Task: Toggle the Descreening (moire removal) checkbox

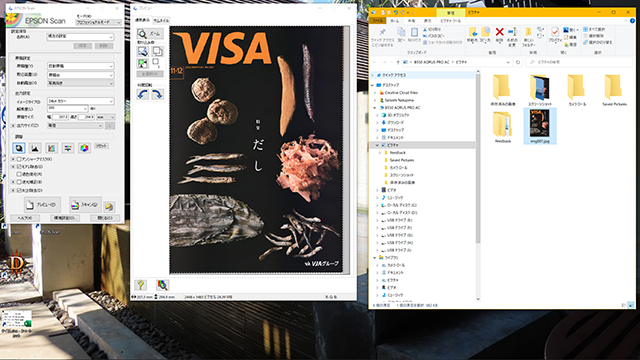Action: (x=19, y=167)
